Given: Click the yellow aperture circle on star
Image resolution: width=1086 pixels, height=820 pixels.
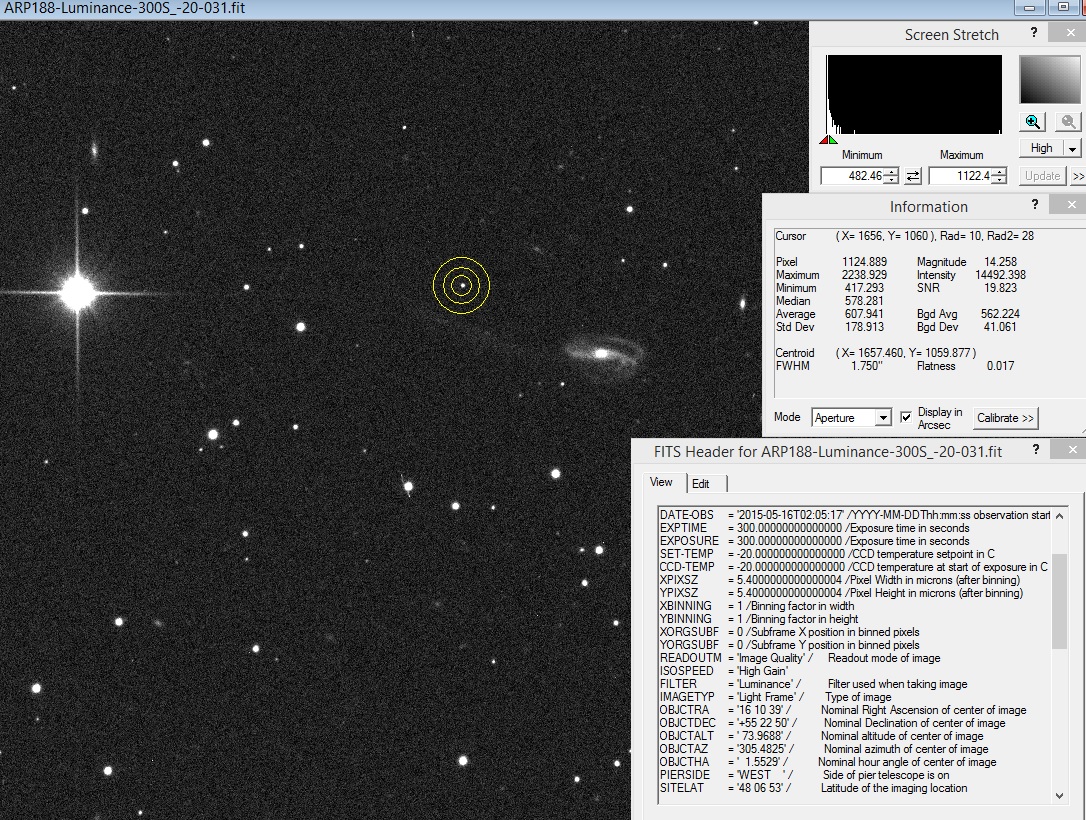Looking at the screenshot, I should point(461,285).
